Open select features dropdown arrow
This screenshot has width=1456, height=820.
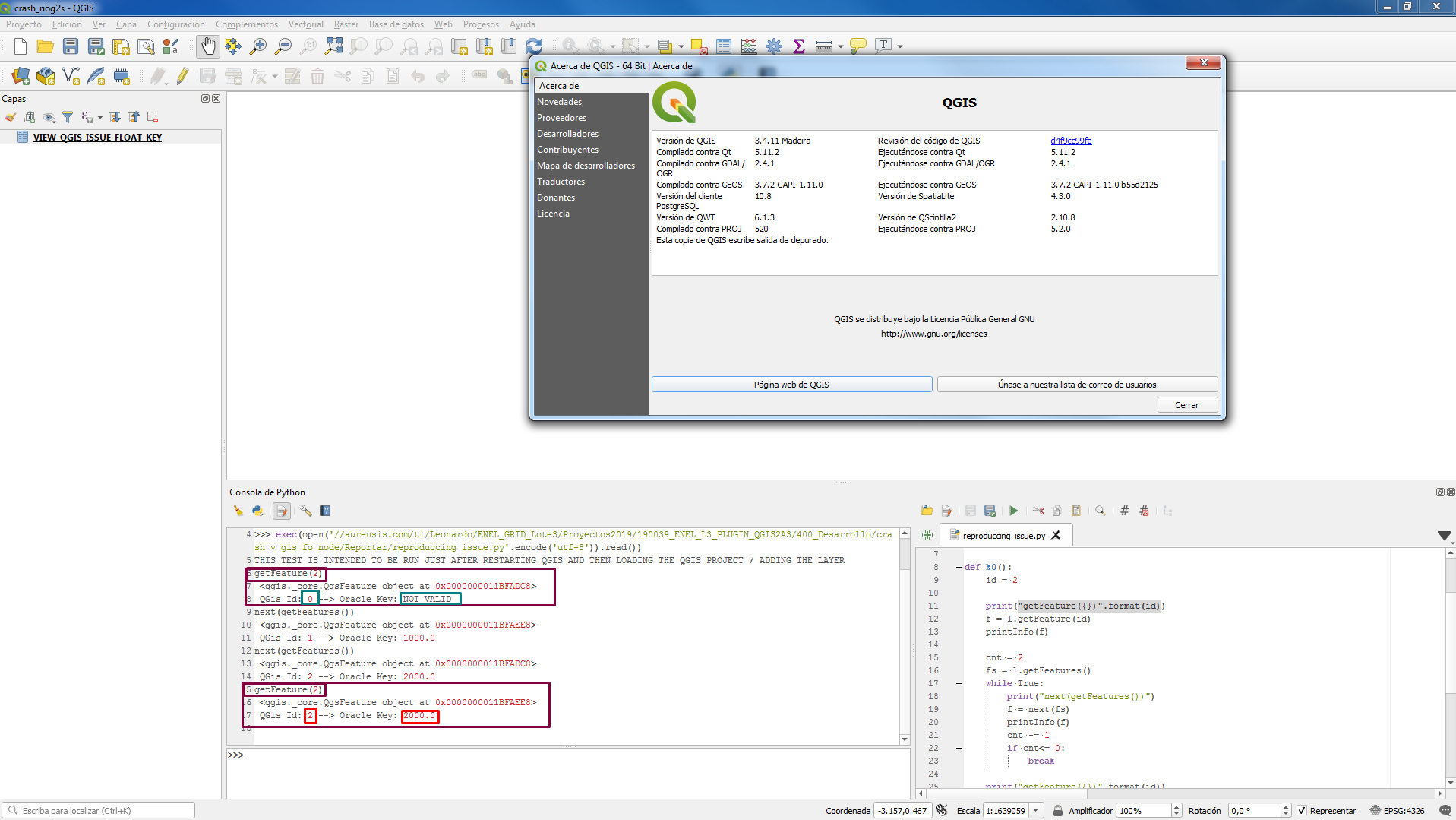[x=646, y=46]
